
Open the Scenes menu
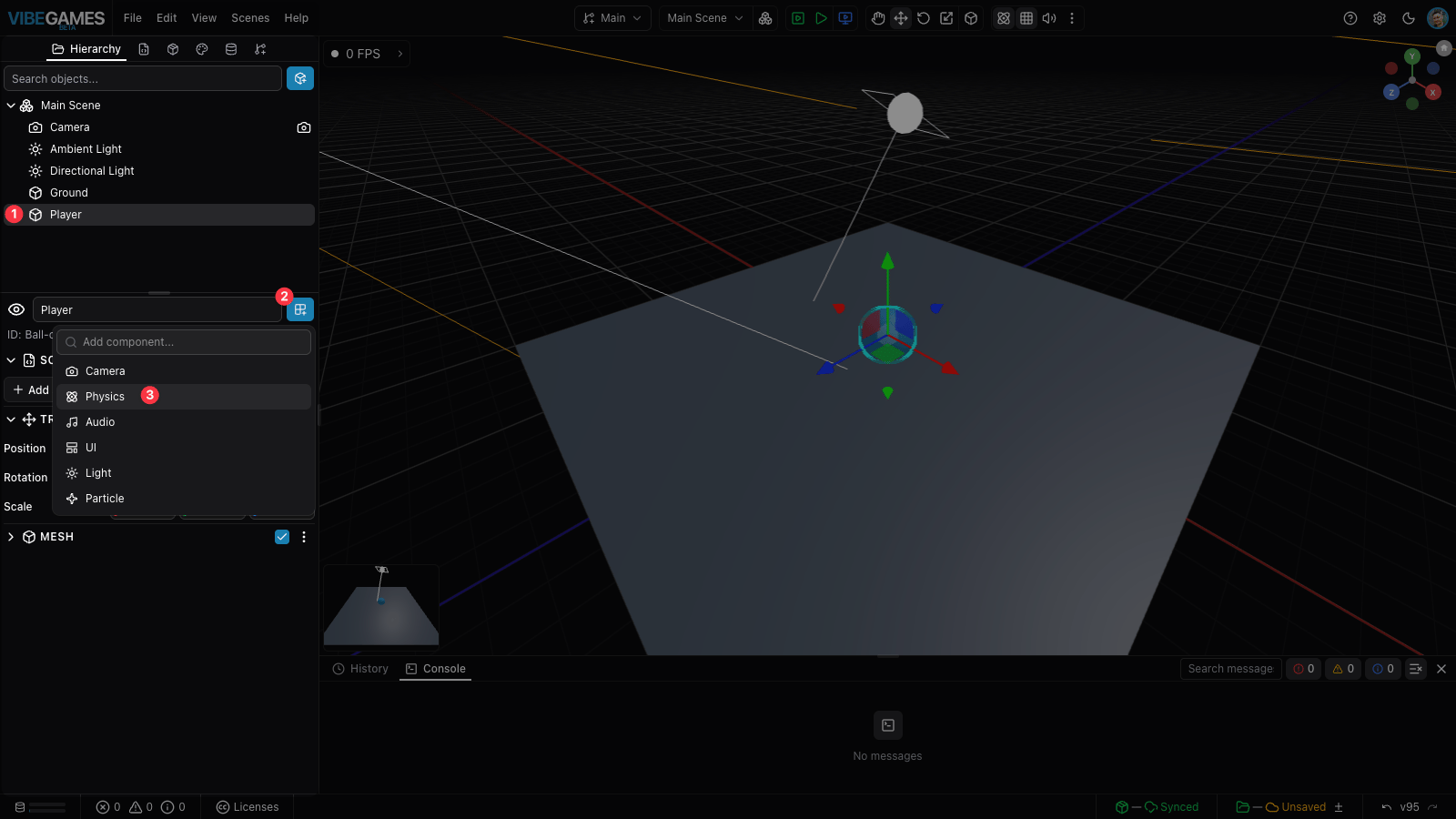tap(250, 18)
